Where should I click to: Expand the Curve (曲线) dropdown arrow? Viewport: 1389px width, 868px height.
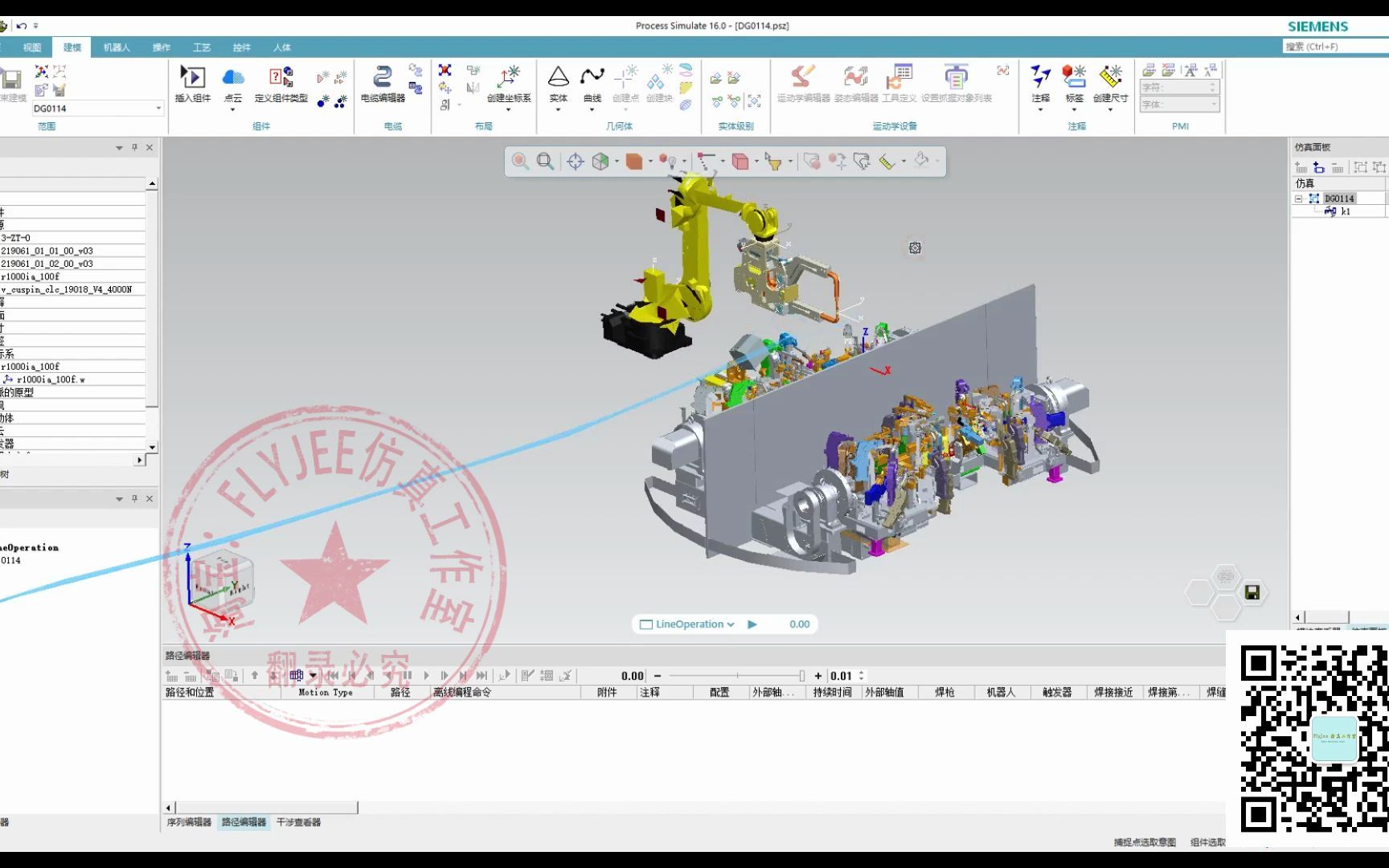pos(592,109)
